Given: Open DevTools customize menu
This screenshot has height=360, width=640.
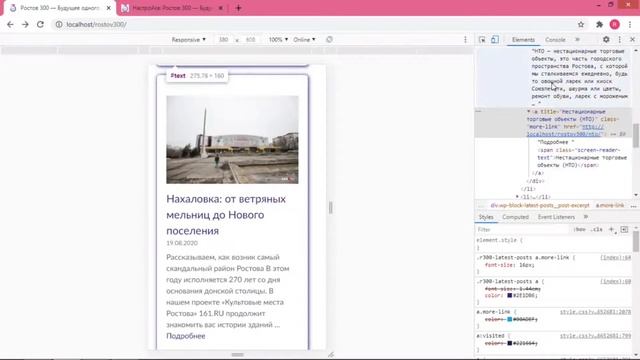Looking at the screenshot, I should [620, 40].
